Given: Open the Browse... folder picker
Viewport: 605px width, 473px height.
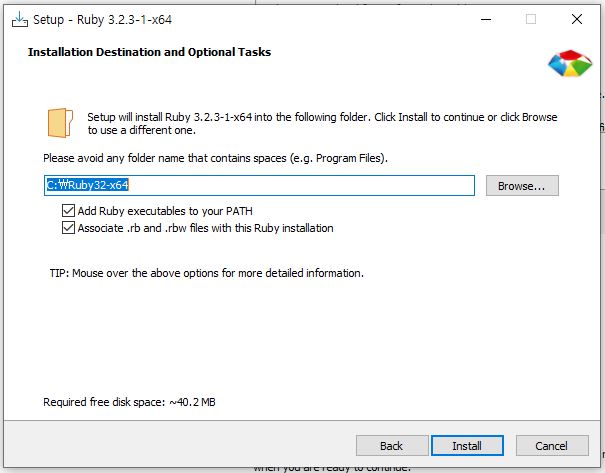Looking at the screenshot, I should [x=522, y=186].
